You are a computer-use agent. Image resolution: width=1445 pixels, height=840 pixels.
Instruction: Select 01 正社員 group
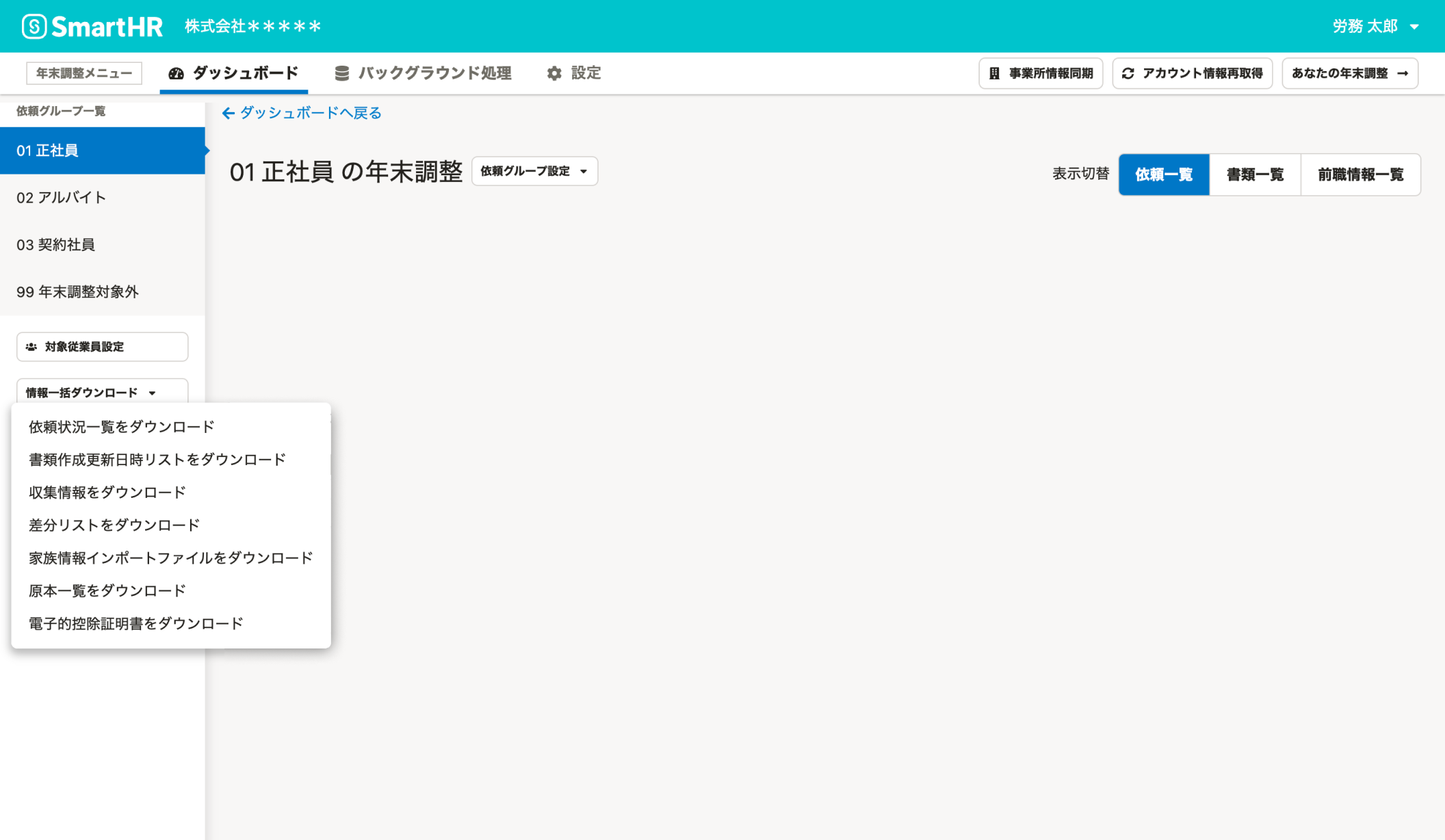coord(103,150)
